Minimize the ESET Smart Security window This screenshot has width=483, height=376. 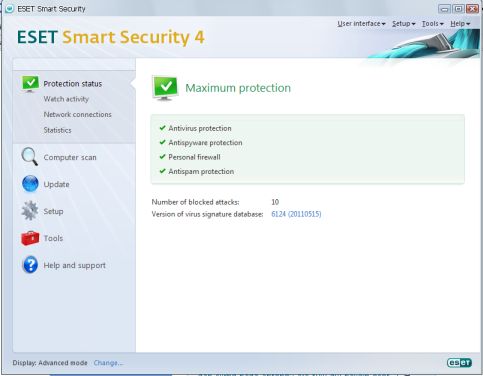pyautogui.click(x=444, y=9)
